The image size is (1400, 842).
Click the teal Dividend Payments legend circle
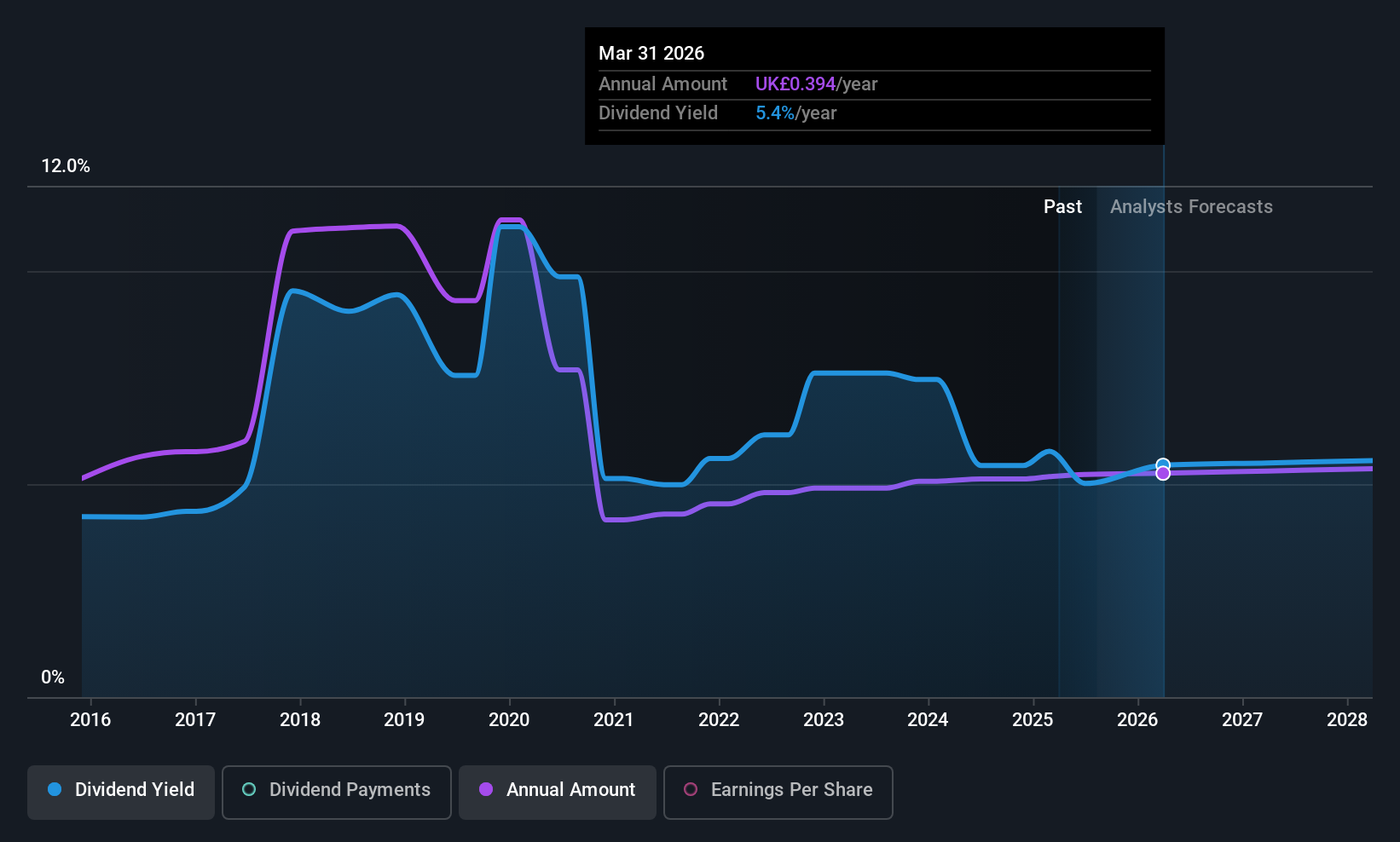(249, 789)
